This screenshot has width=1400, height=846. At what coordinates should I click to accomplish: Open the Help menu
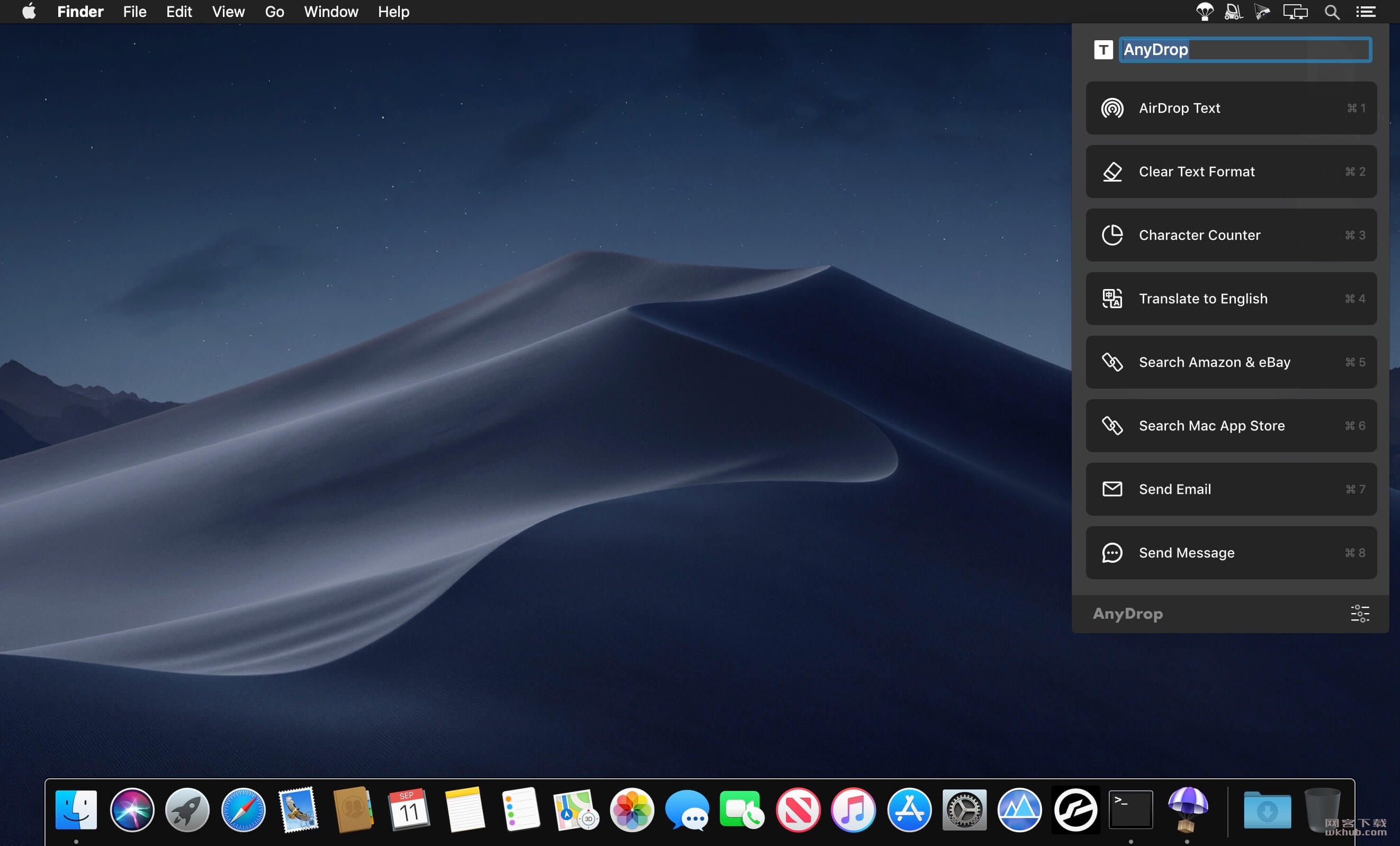(x=394, y=12)
